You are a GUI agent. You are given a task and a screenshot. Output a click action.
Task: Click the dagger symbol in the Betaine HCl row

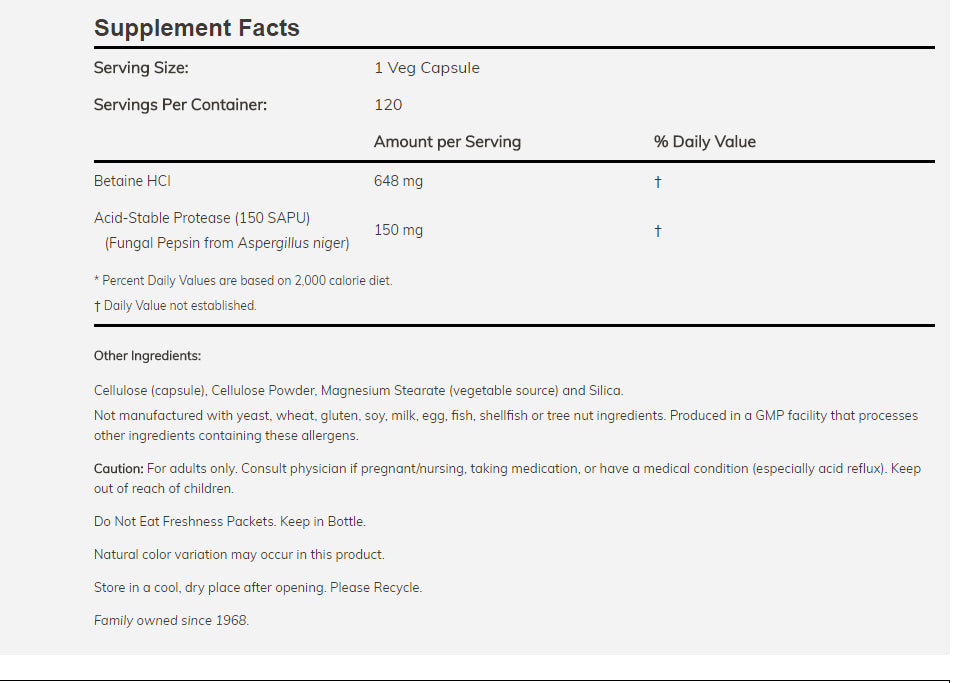(x=657, y=182)
